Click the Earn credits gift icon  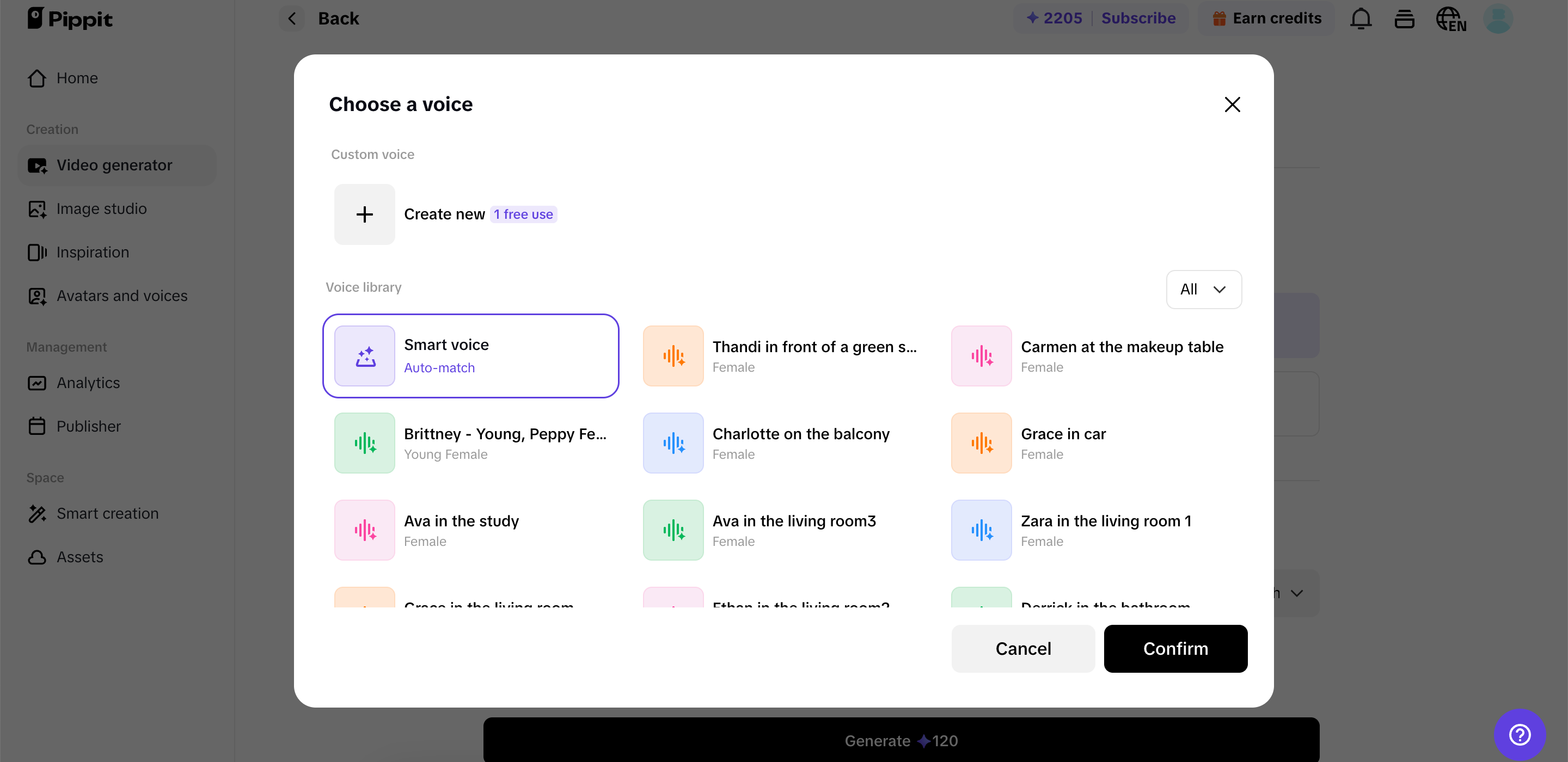click(1221, 19)
